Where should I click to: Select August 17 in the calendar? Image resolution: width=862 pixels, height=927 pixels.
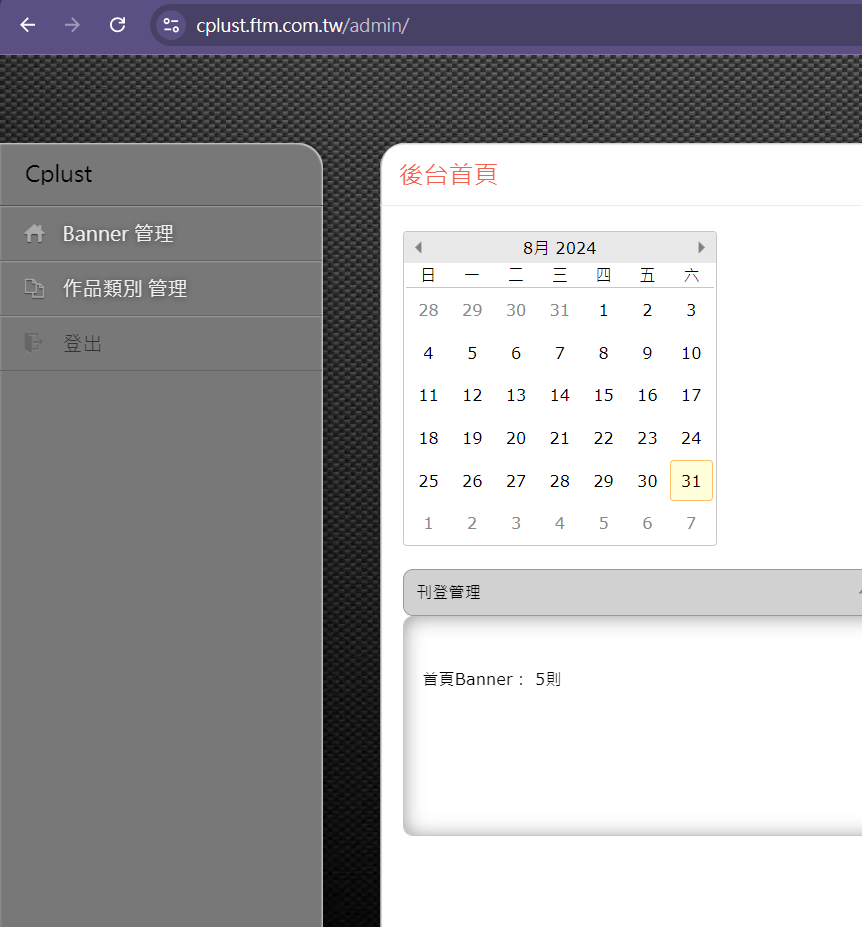pyautogui.click(x=691, y=395)
